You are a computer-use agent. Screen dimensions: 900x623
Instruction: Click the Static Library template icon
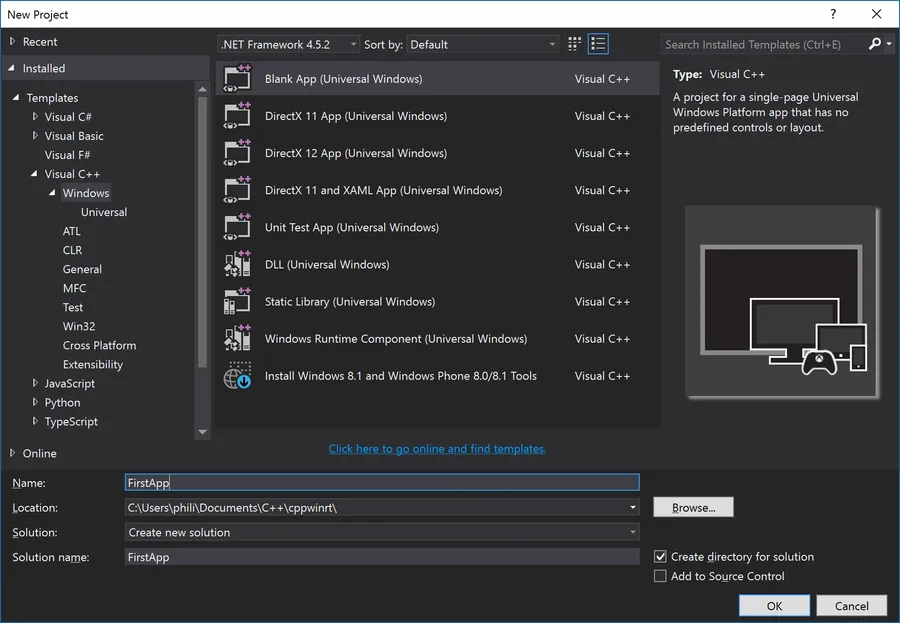pyautogui.click(x=237, y=301)
